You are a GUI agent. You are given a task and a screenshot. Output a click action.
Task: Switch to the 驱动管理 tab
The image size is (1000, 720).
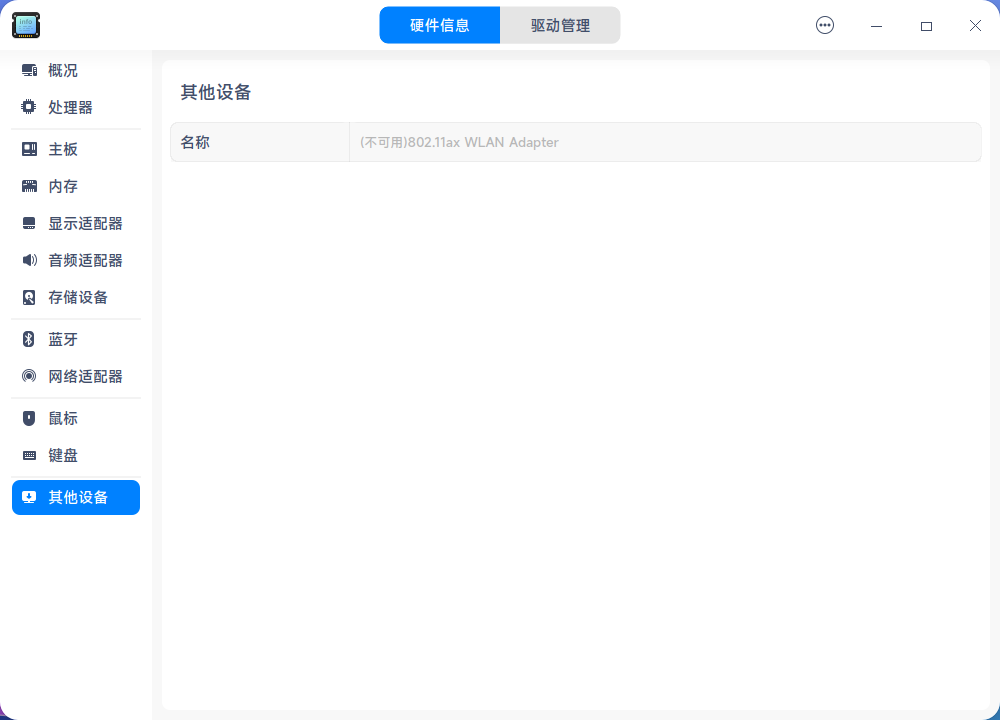point(560,25)
